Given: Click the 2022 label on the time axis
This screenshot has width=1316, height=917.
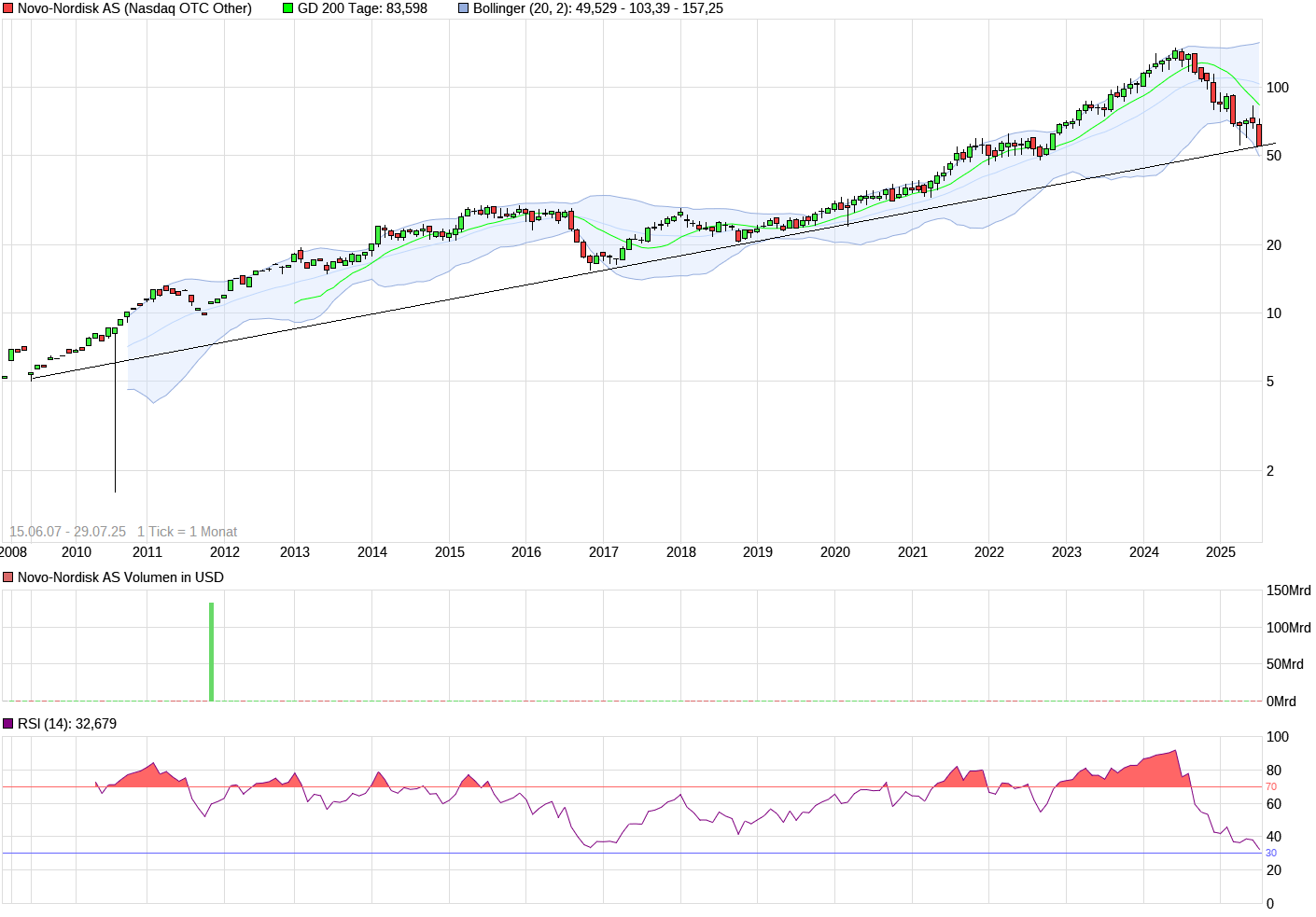Looking at the screenshot, I should [x=989, y=552].
